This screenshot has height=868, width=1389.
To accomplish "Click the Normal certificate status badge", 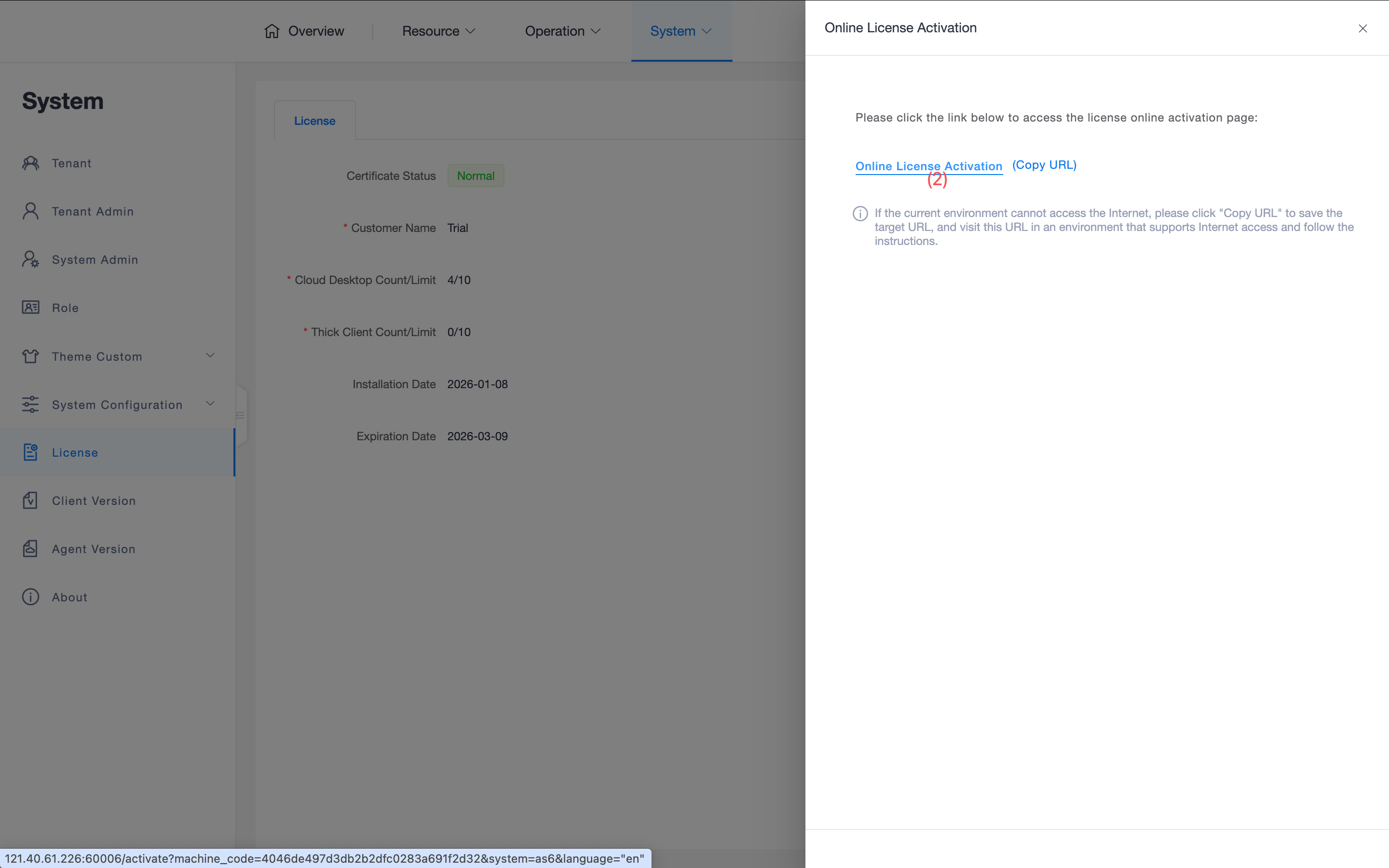I will point(475,176).
